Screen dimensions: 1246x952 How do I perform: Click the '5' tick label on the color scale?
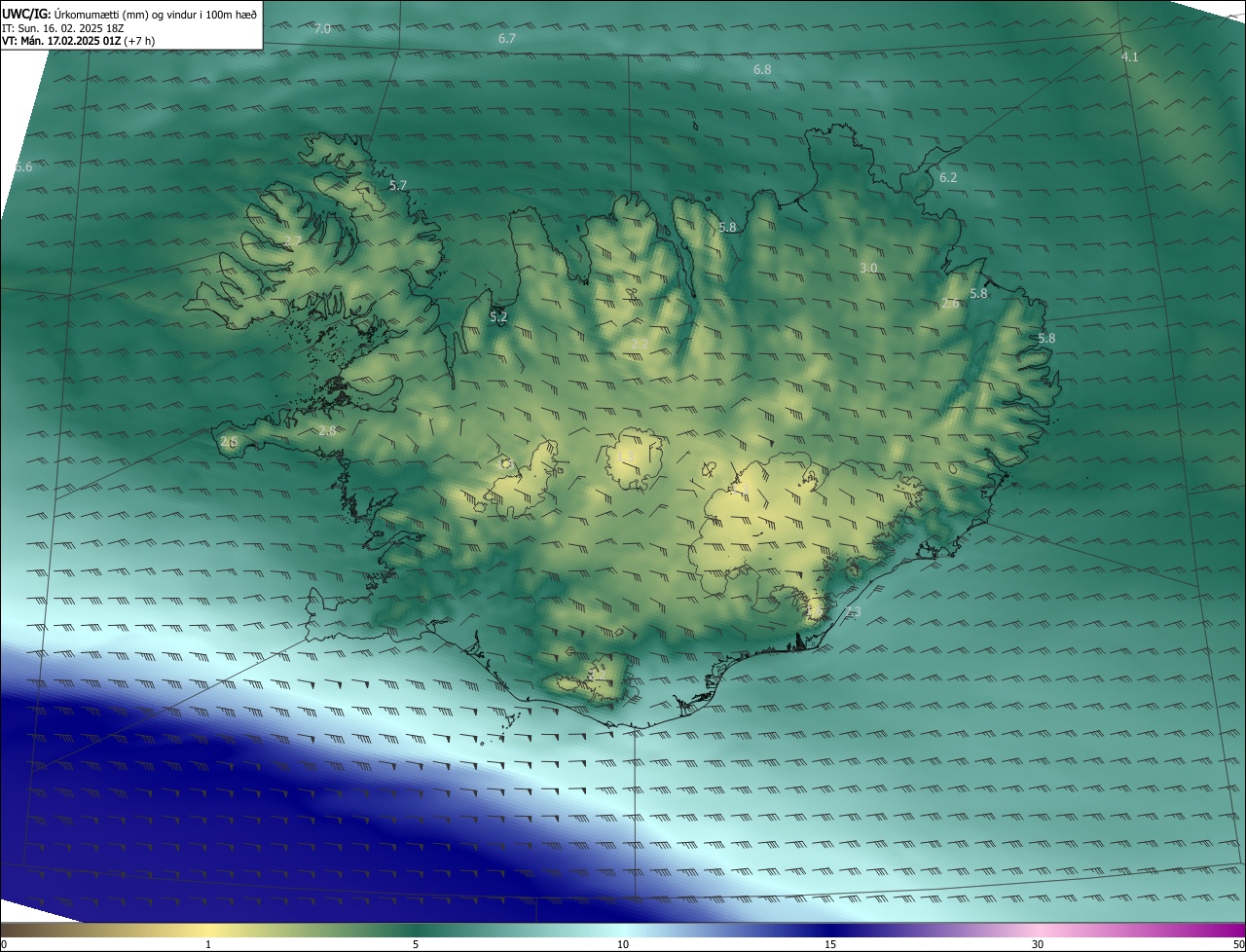(x=416, y=944)
